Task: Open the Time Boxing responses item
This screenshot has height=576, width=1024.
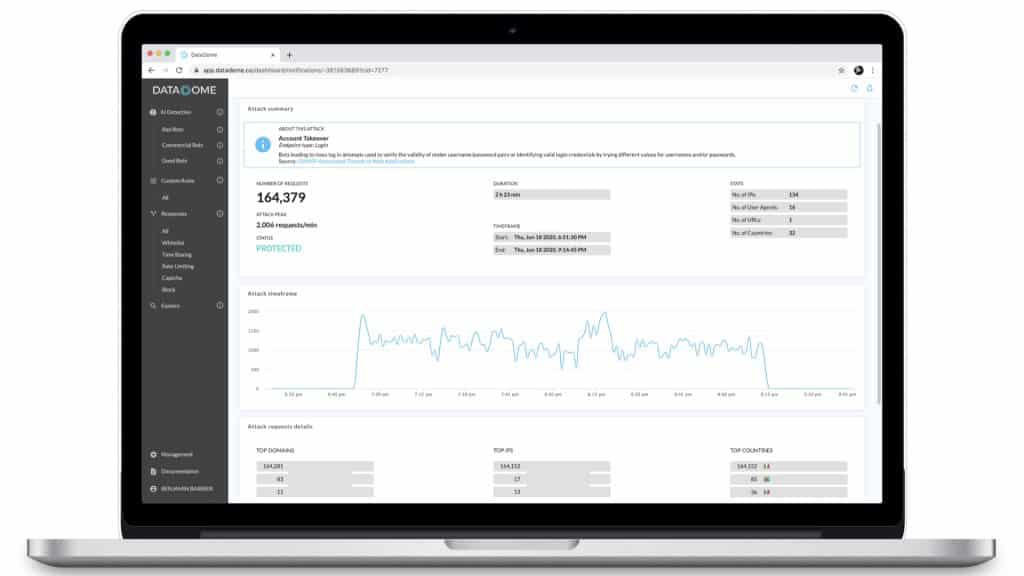Action: [177, 254]
